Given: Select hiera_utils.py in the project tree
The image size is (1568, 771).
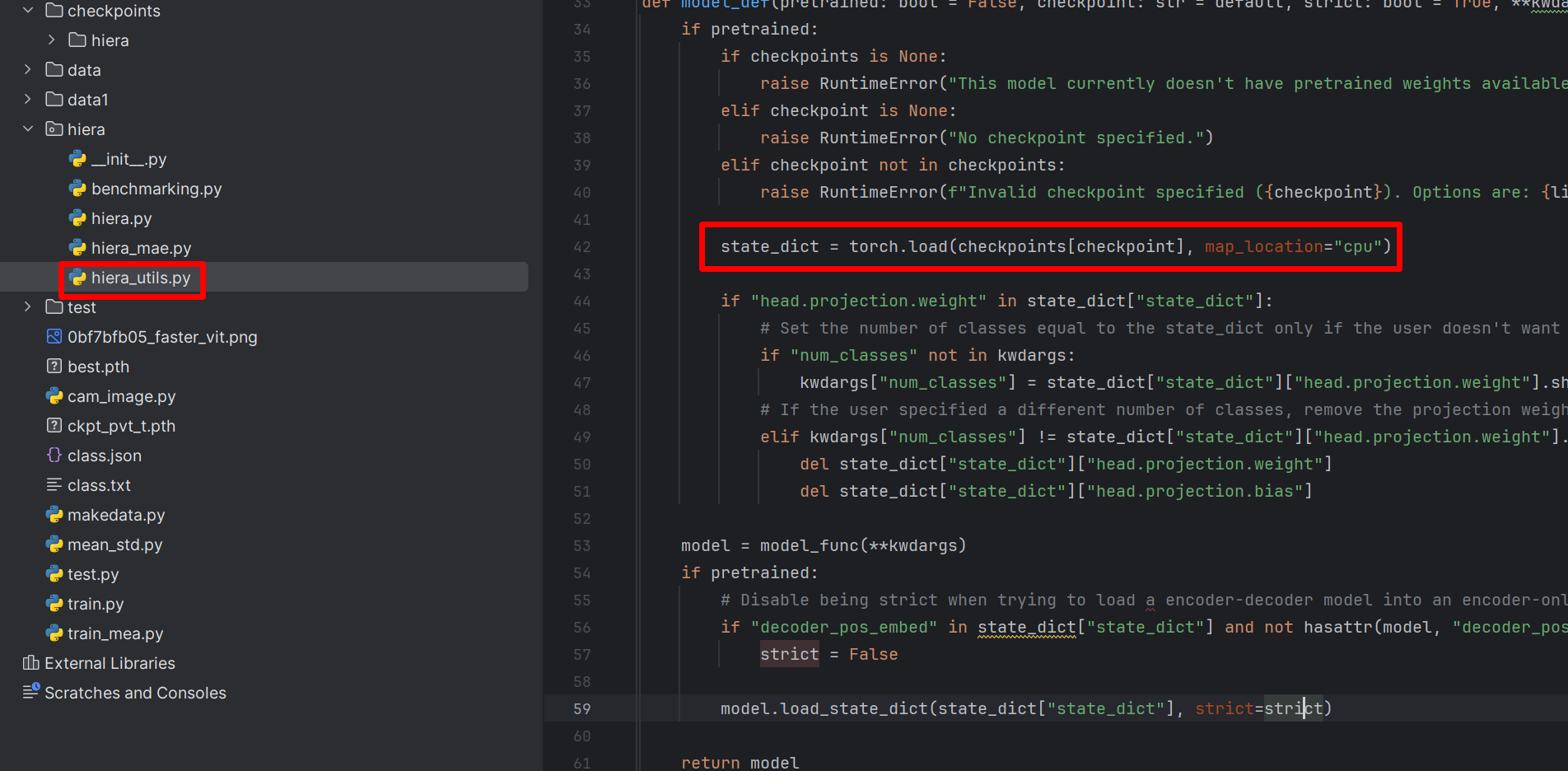Looking at the screenshot, I should (141, 278).
